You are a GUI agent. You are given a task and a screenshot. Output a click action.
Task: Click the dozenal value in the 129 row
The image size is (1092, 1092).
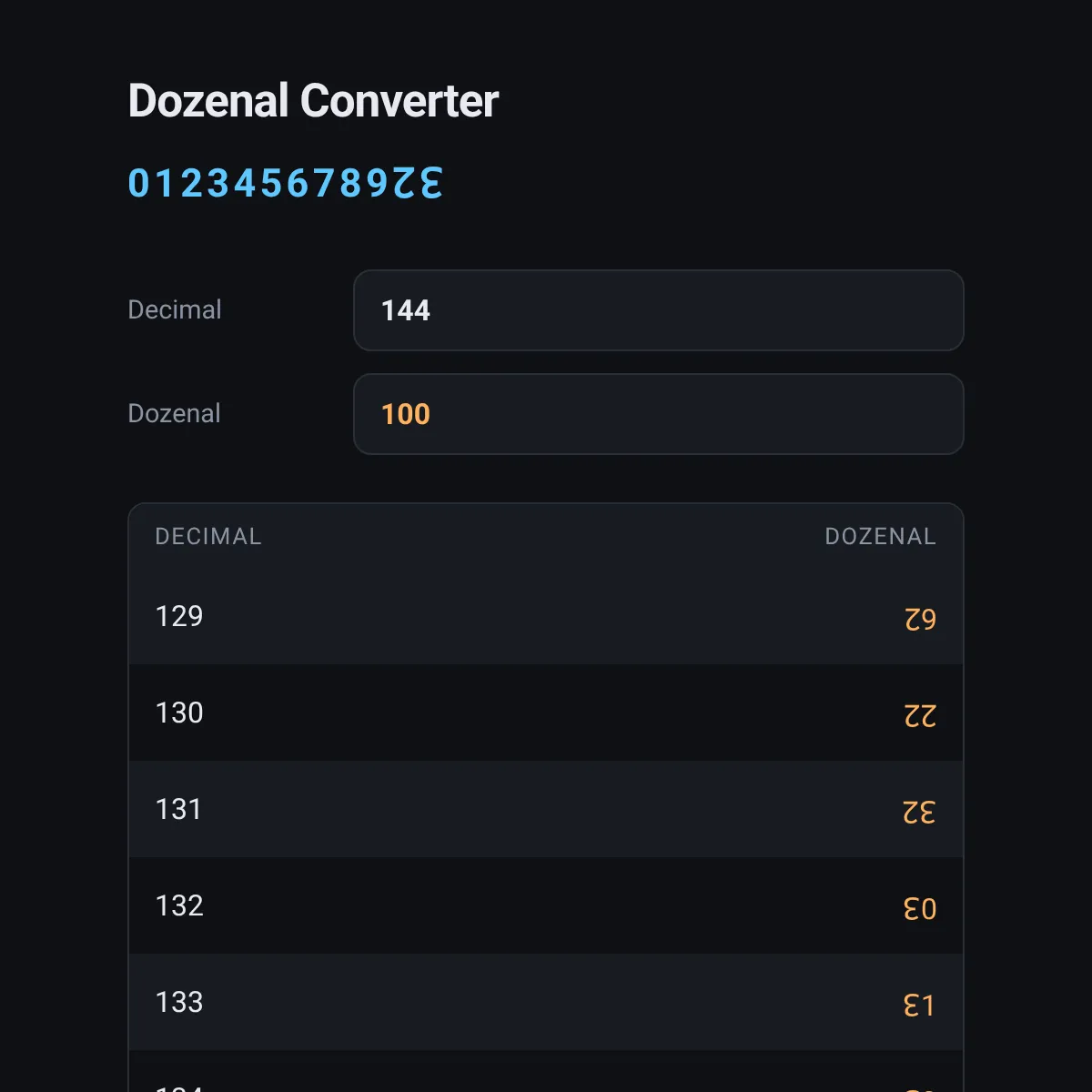(920, 619)
